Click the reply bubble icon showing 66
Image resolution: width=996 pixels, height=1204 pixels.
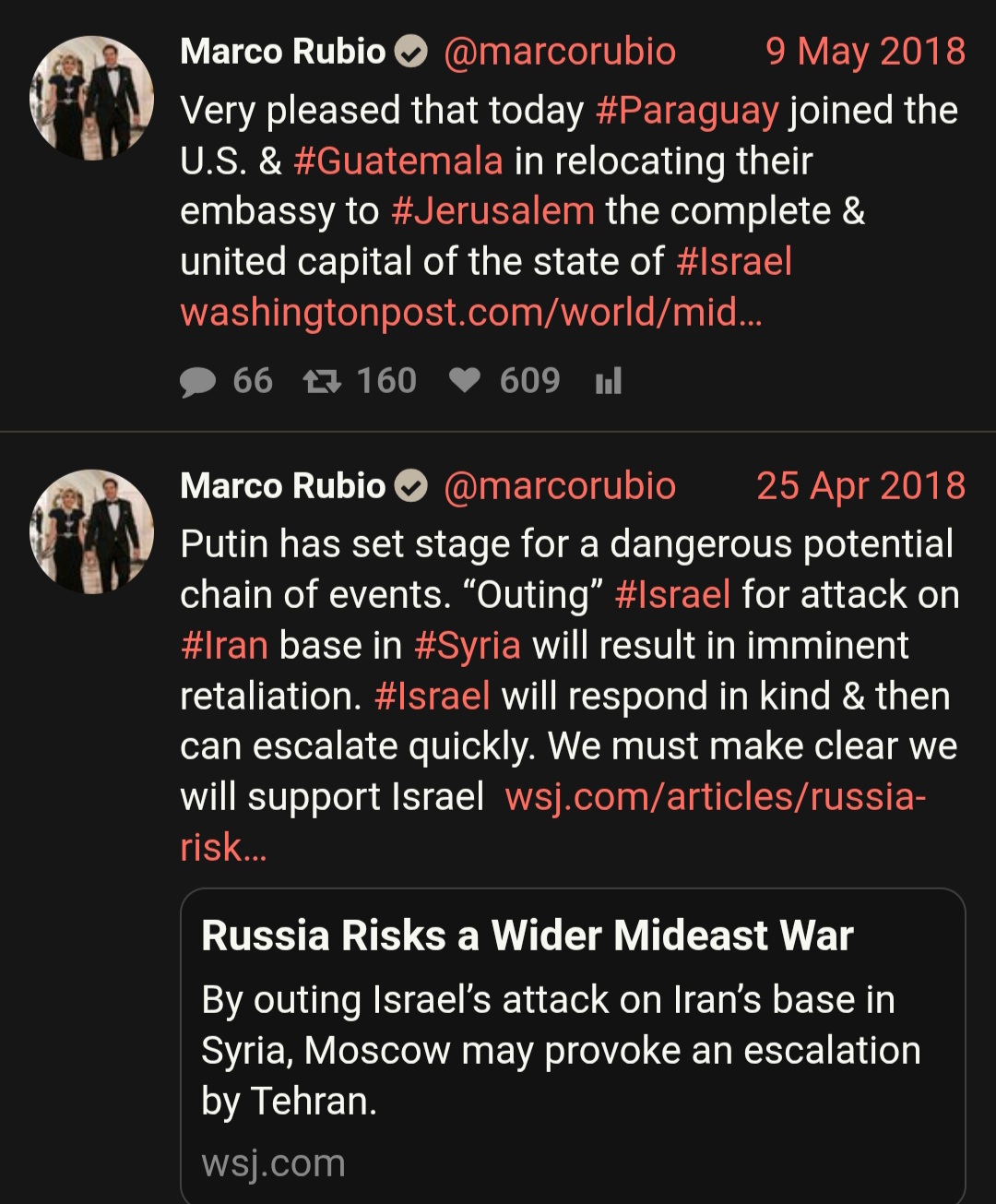[x=197, y=382]
